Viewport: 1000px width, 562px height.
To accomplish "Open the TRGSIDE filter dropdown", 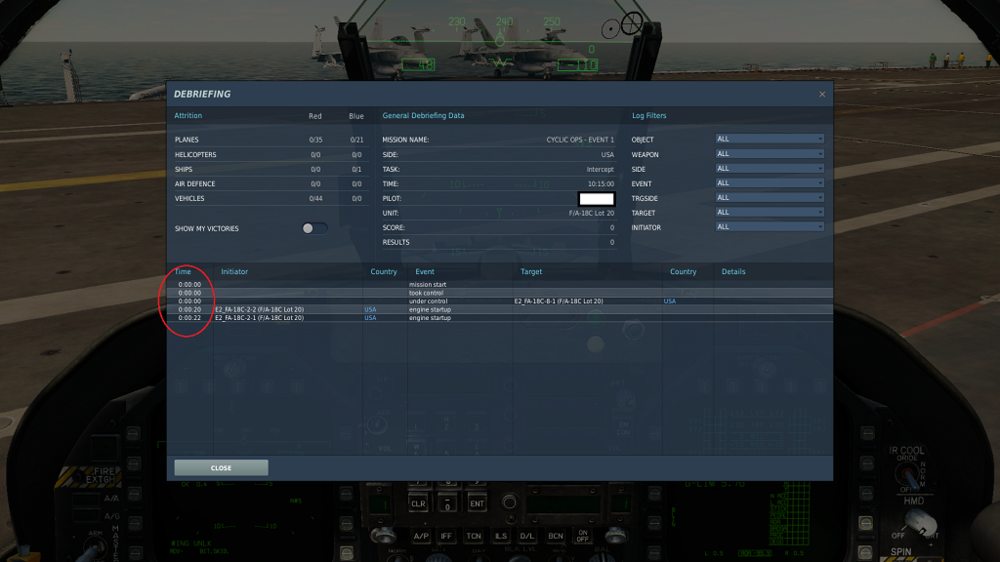I will pyautogui.click(x=769, y=198).
